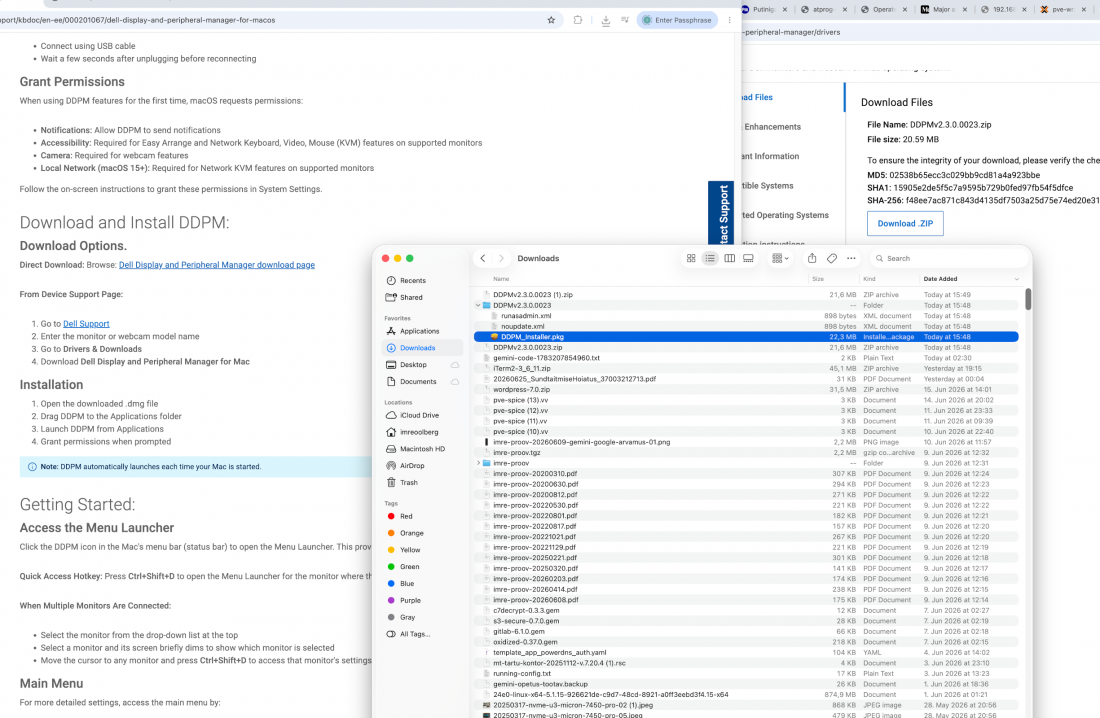This screenshot has height=718, width=1100.
Task: Select Orange tag in Finder sidebar
Action: tap(411, 533)
